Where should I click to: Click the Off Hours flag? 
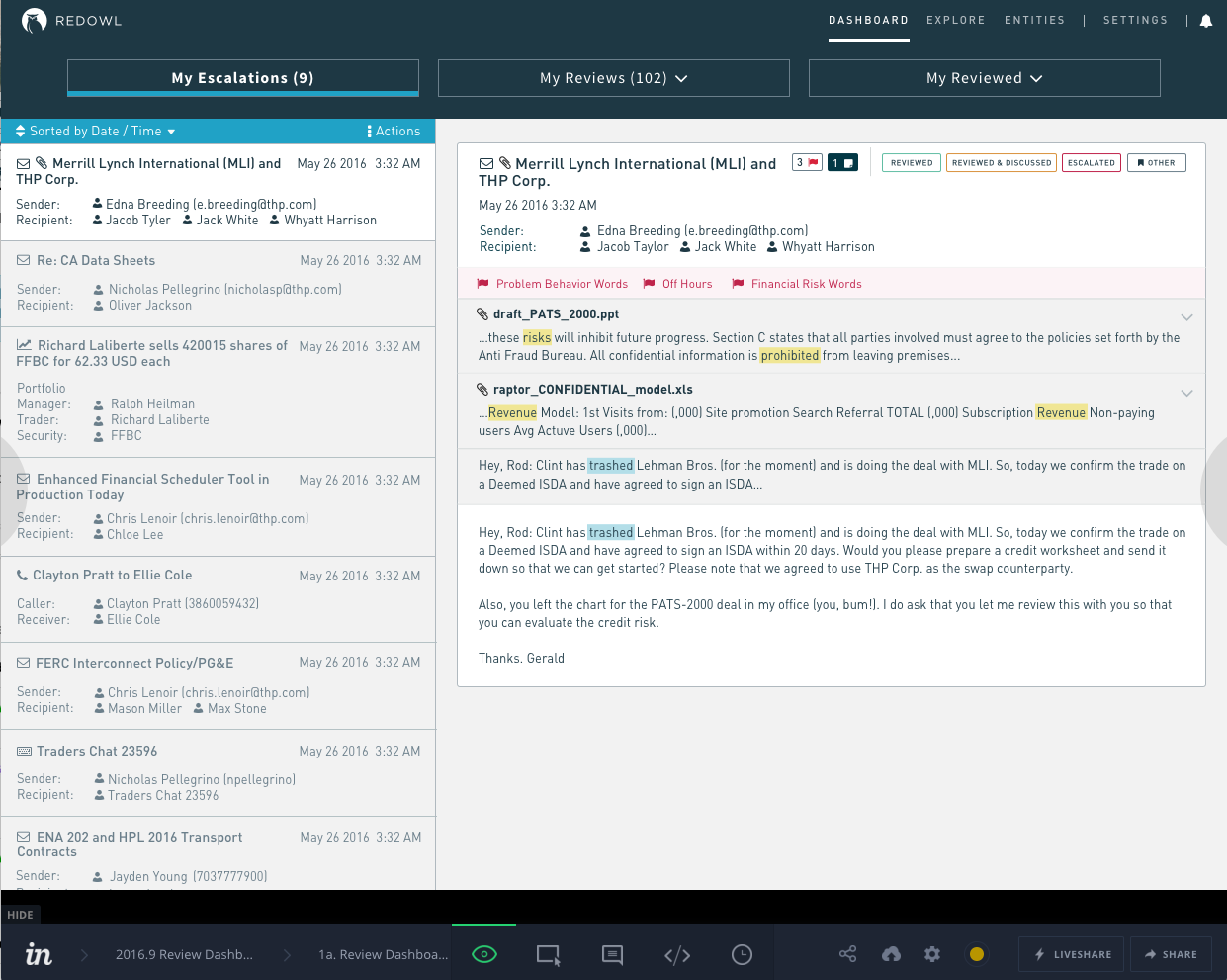677,284
